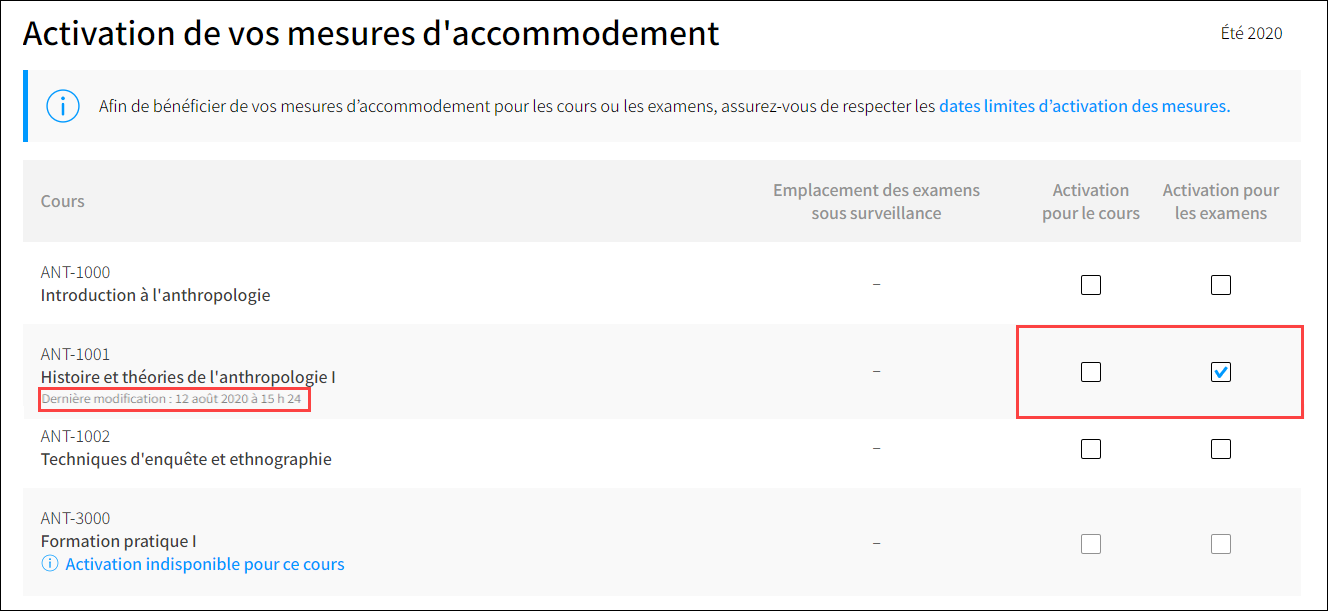Enable course activation for ANT-1000

coord(1091,285)
